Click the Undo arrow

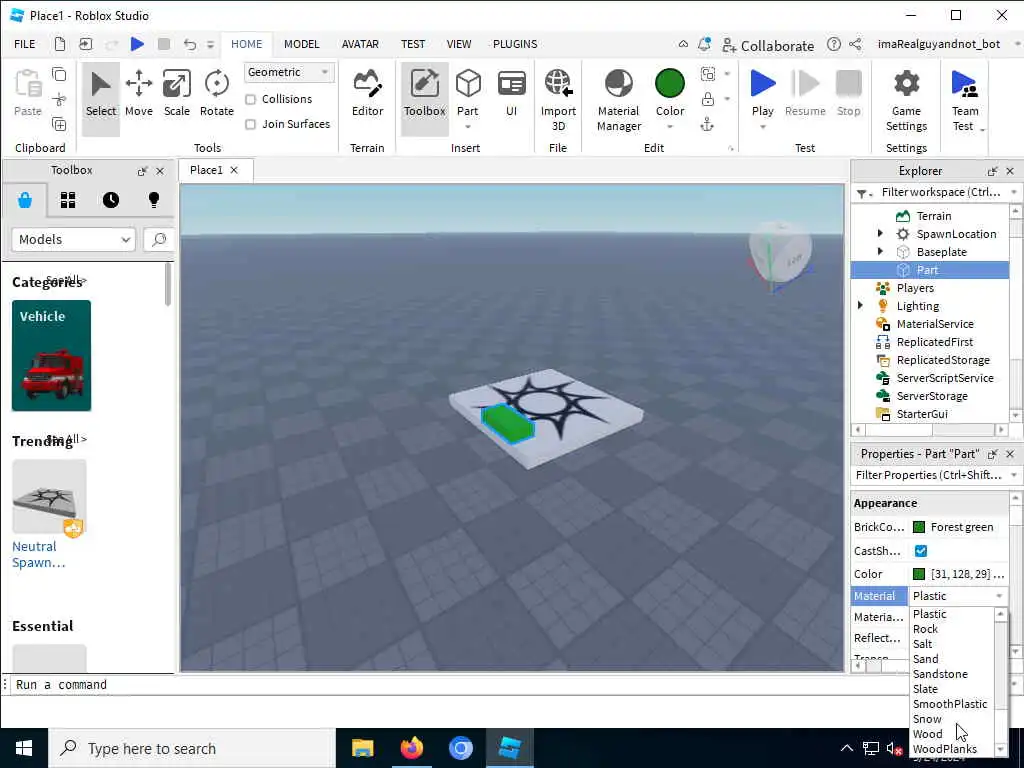tap(189, 44)
